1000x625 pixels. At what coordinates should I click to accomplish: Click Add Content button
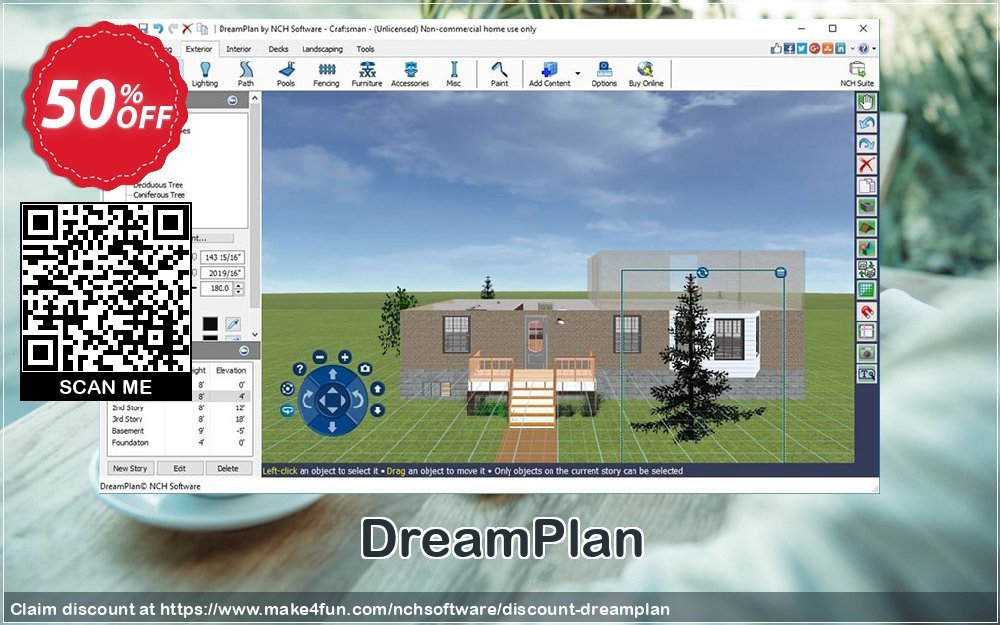[x=549, y=74]
